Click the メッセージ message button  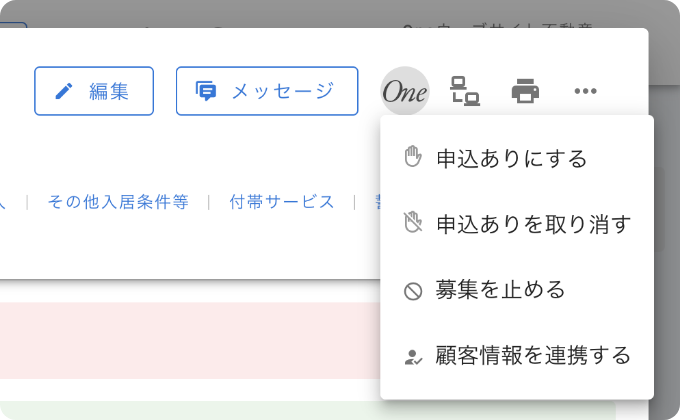click(267, 91)
